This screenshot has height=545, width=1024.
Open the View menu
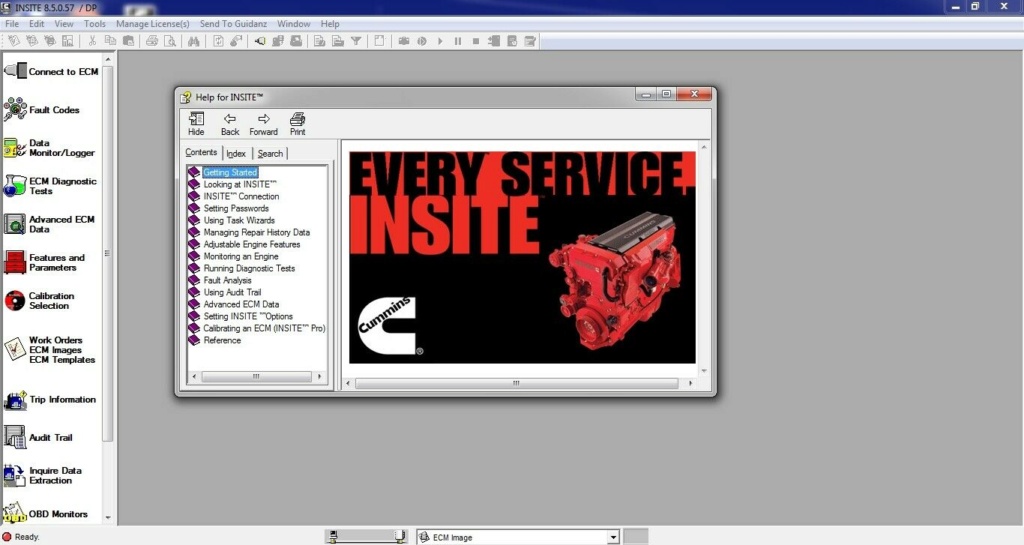point(64,23)
